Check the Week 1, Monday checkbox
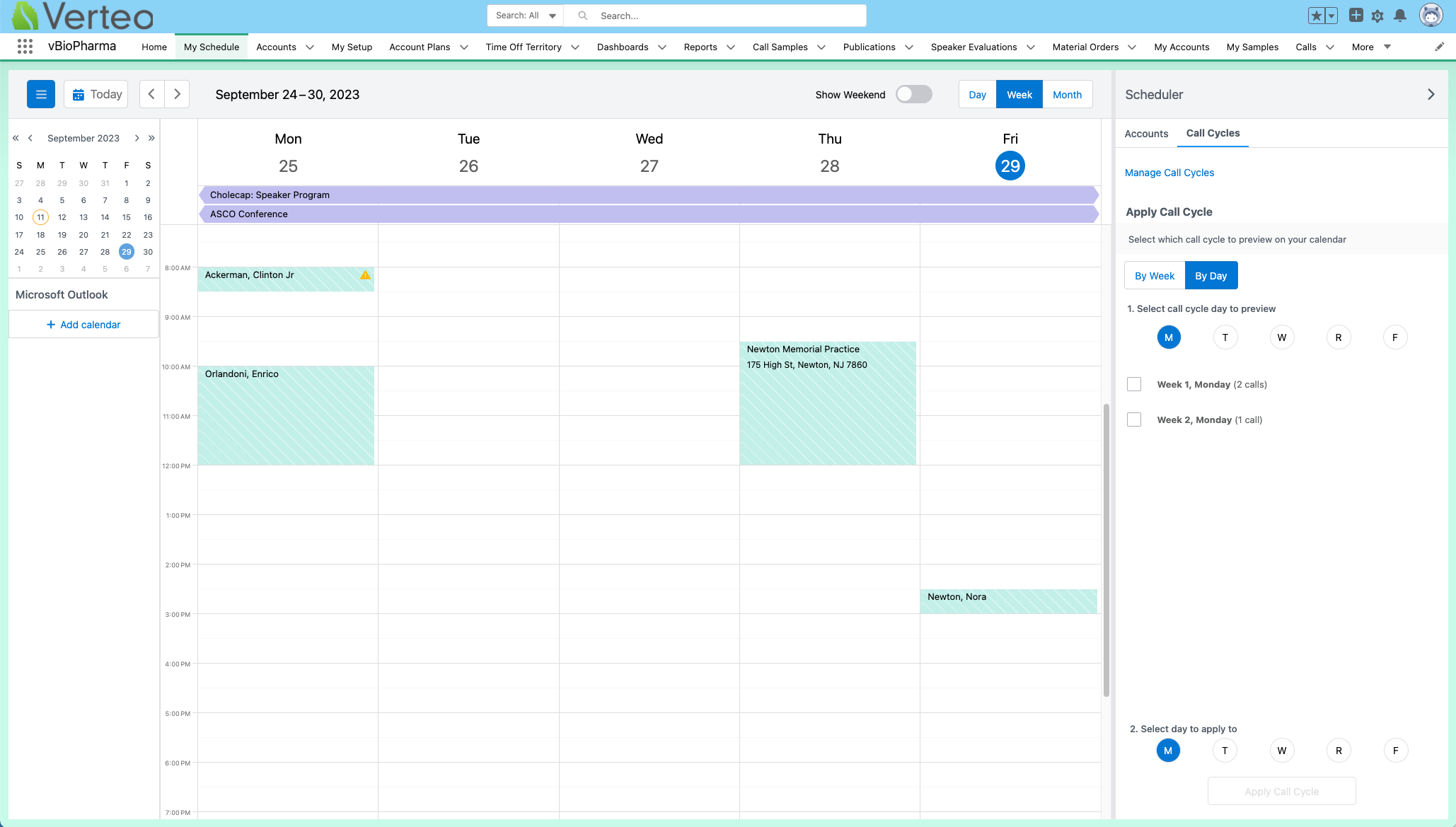 [x=1134, y=384]
